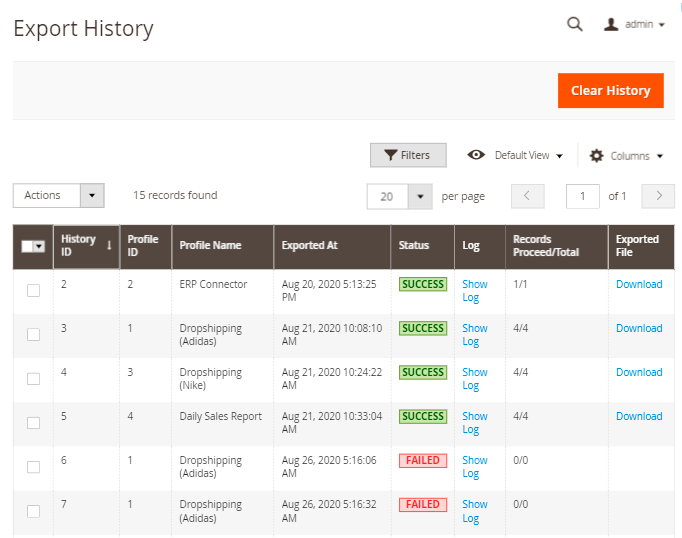The width and height of the screenshot is (682, 538).
Task: Select the checkbox for Daily Sales Report row
Action: 33,423
